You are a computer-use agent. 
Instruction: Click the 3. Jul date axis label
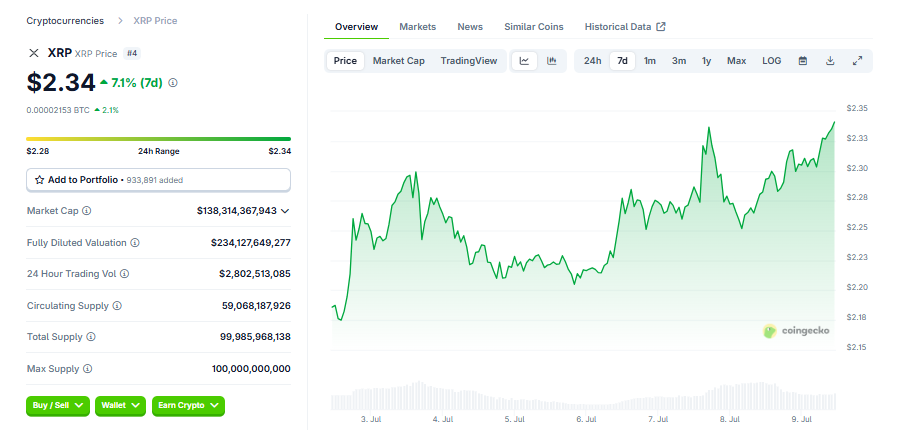(371, 420)
